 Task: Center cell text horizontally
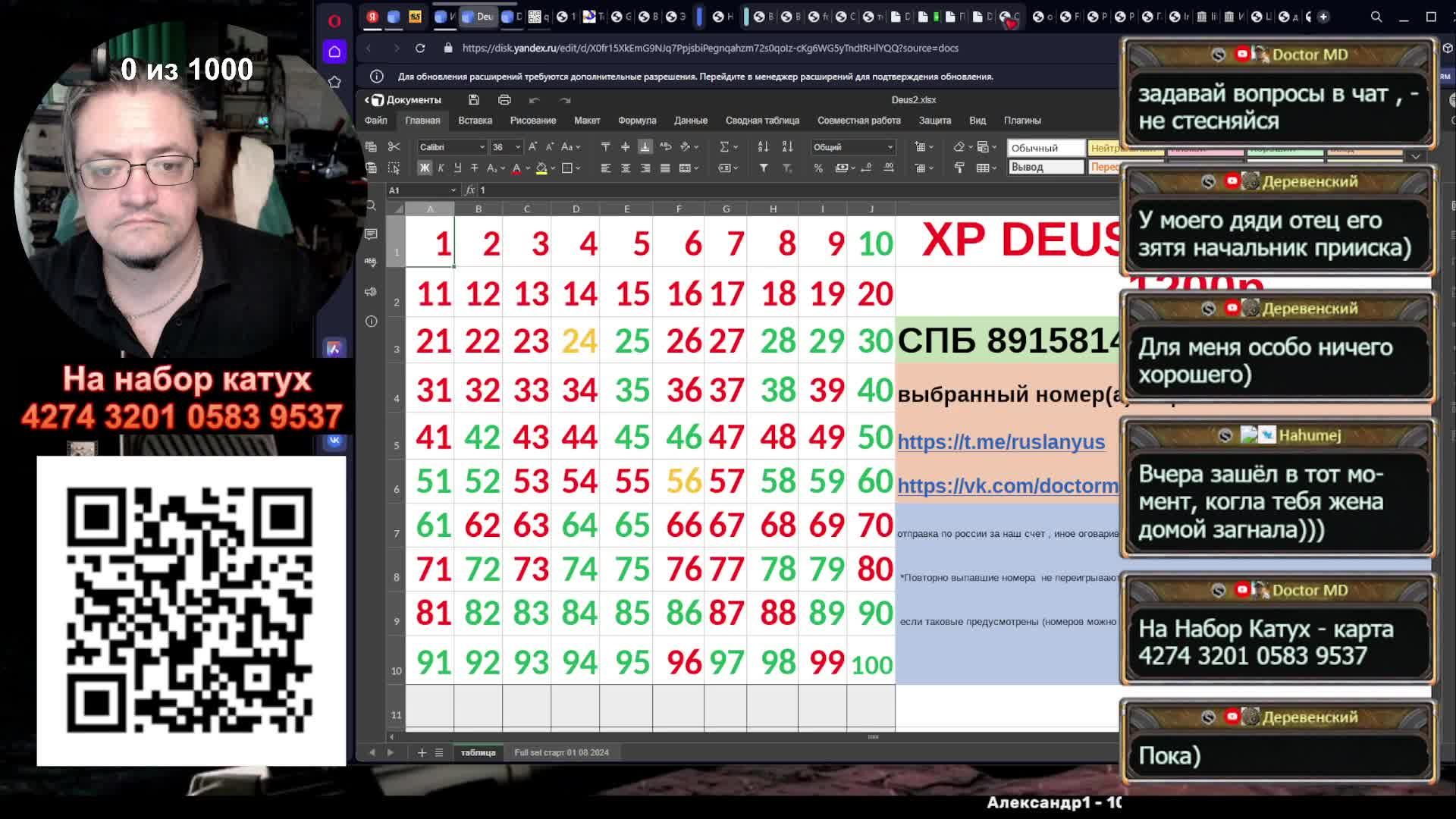click(626, 168)
